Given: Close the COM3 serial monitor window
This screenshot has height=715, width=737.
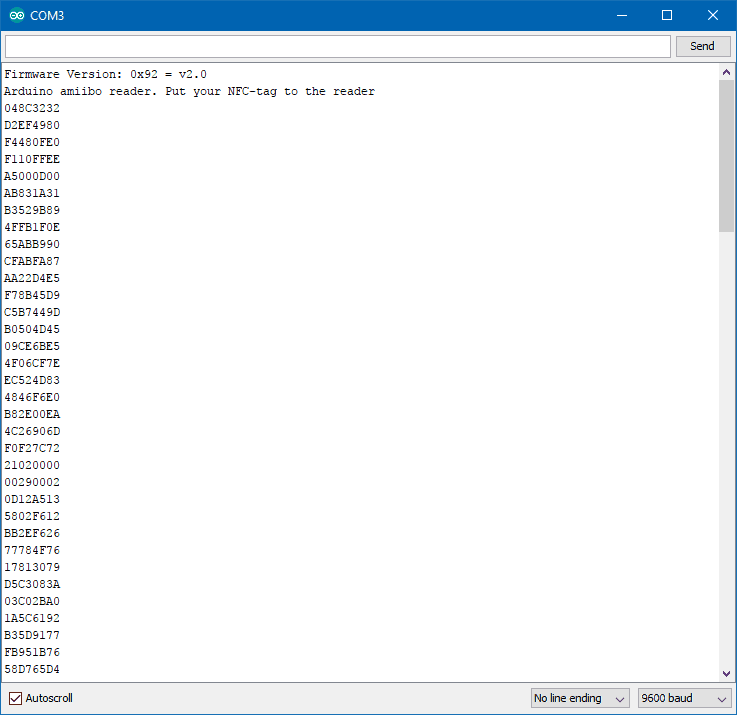Looking at the screenshot, I should [713, 16].
